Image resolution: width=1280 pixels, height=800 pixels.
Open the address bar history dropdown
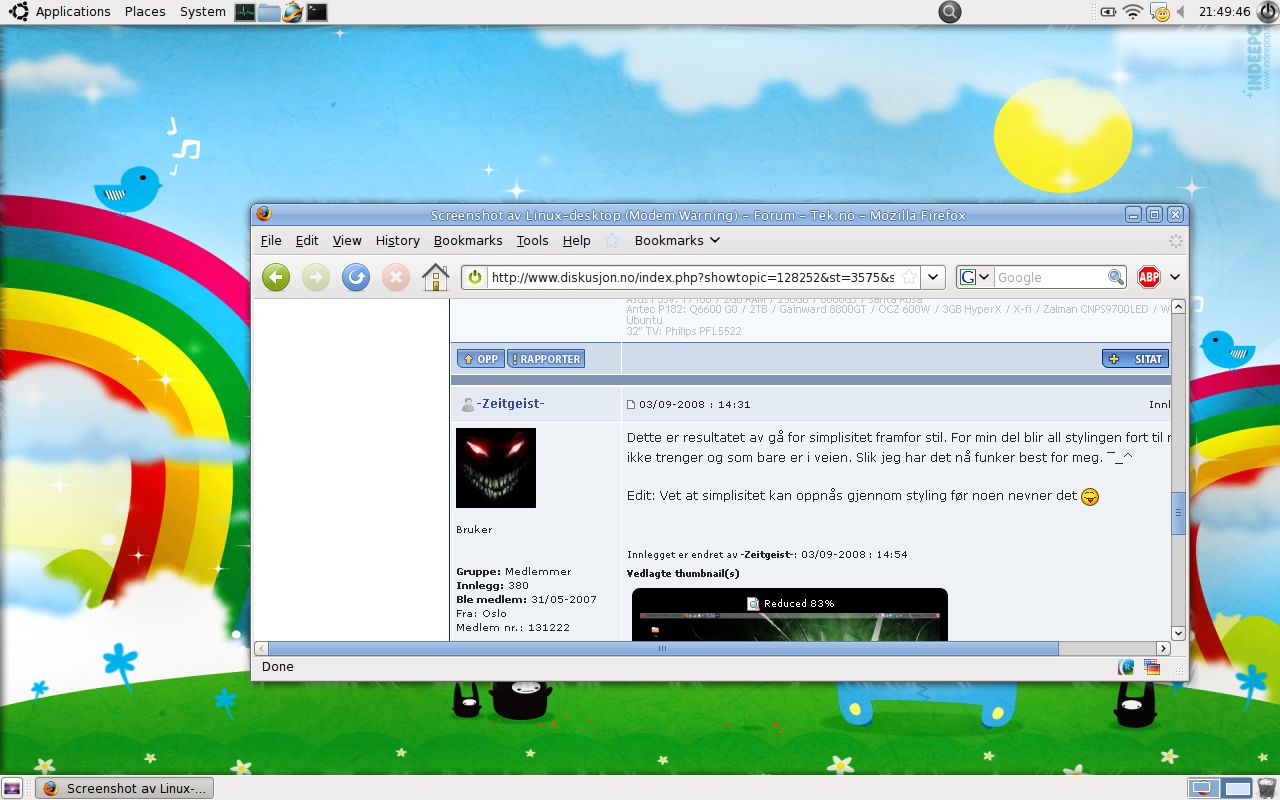pos(933,277)
